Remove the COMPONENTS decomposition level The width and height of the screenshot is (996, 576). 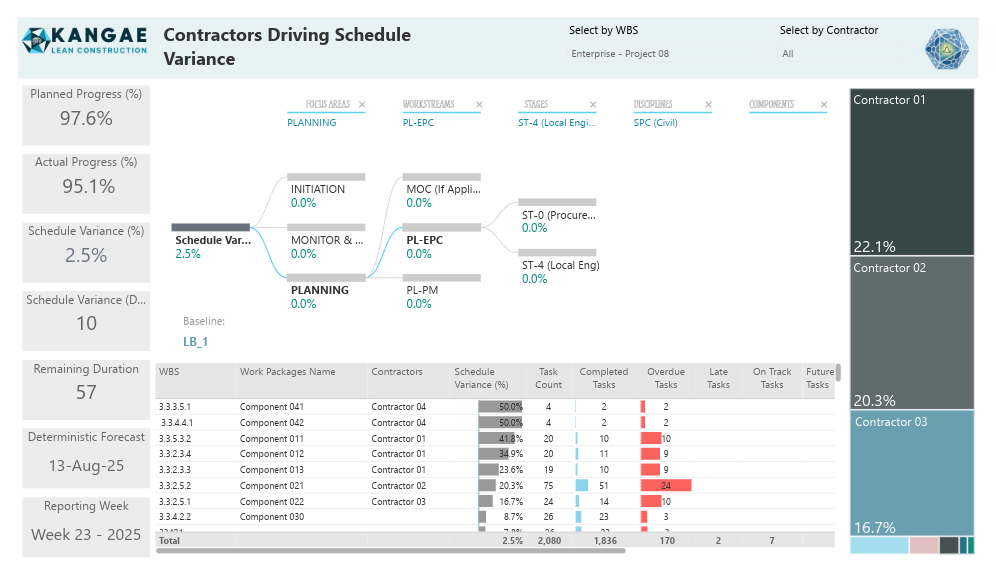point(824,104)
